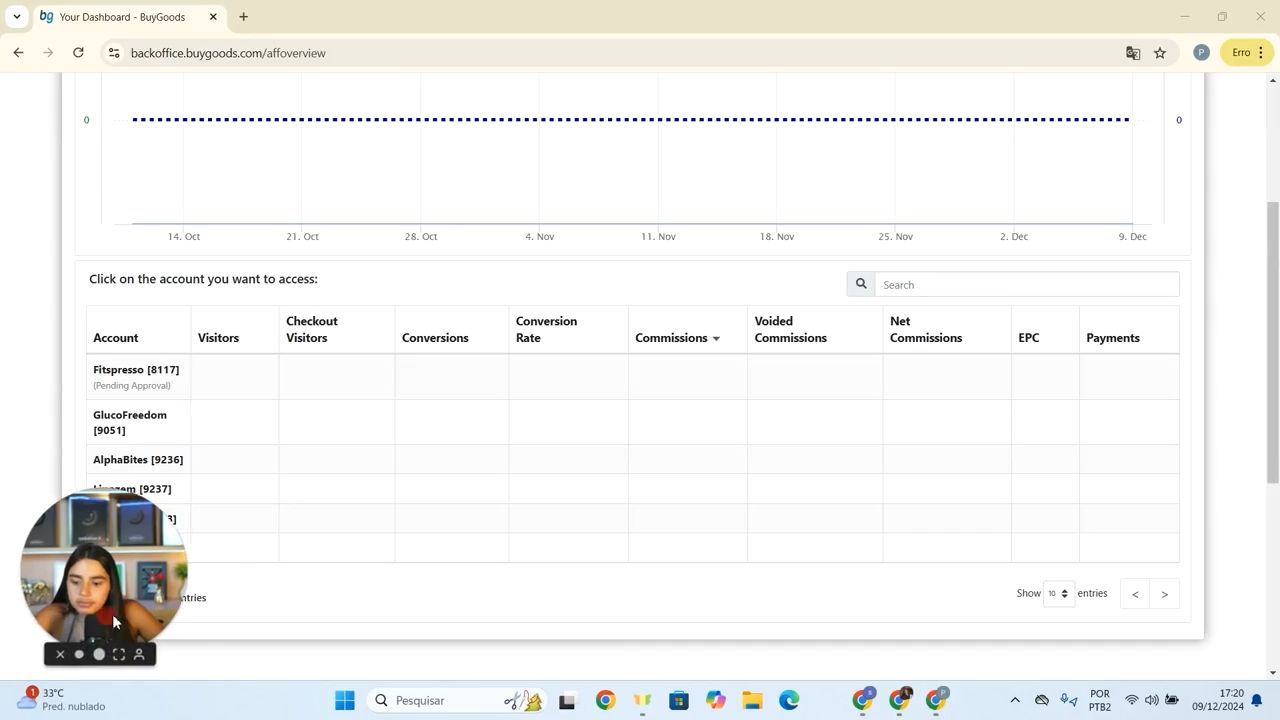This screenshot has height=720, width=1280.
Task: Open the Chrome profile avatar
Action: pos(1201,52)
